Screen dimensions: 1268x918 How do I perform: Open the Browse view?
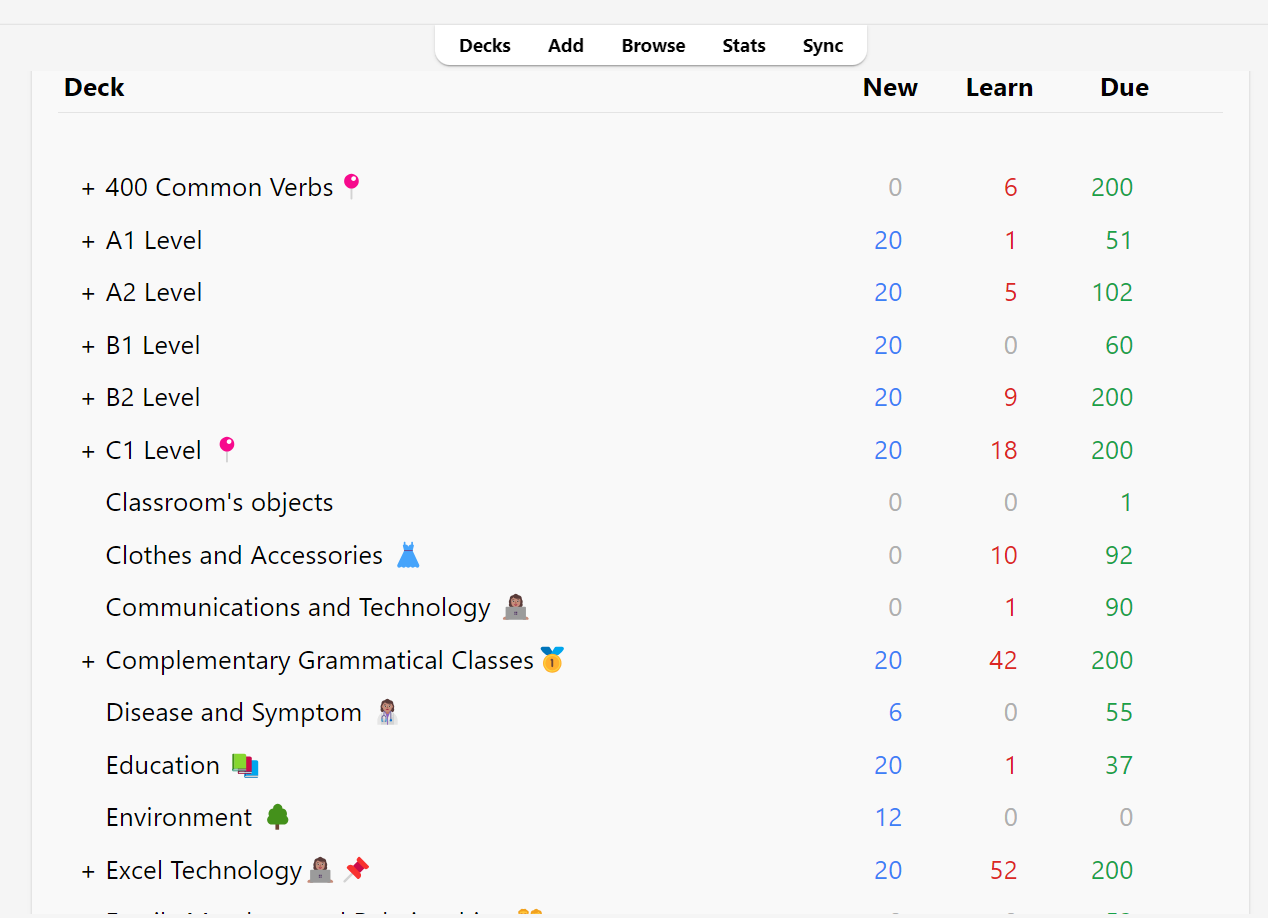pyautogui.click(x=653, y=46)
